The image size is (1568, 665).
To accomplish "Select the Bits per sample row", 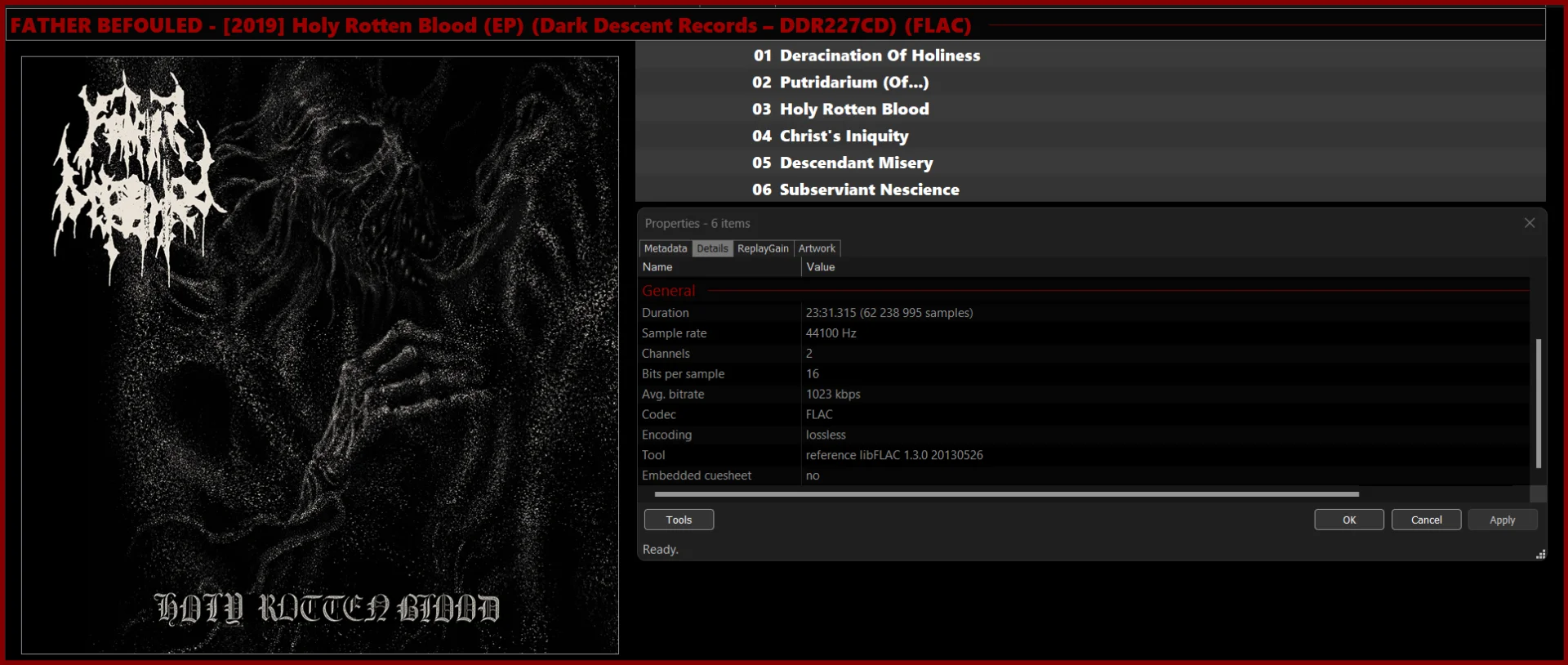I will point(1084,374).
